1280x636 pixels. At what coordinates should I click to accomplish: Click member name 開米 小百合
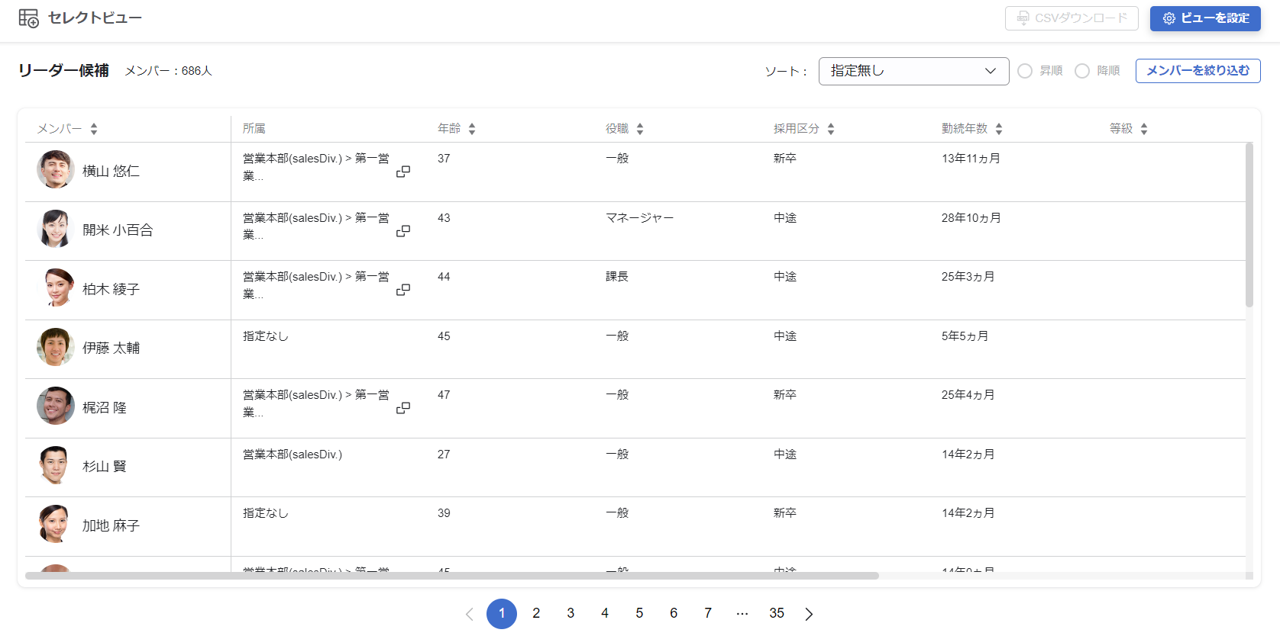tap(118, 230)
